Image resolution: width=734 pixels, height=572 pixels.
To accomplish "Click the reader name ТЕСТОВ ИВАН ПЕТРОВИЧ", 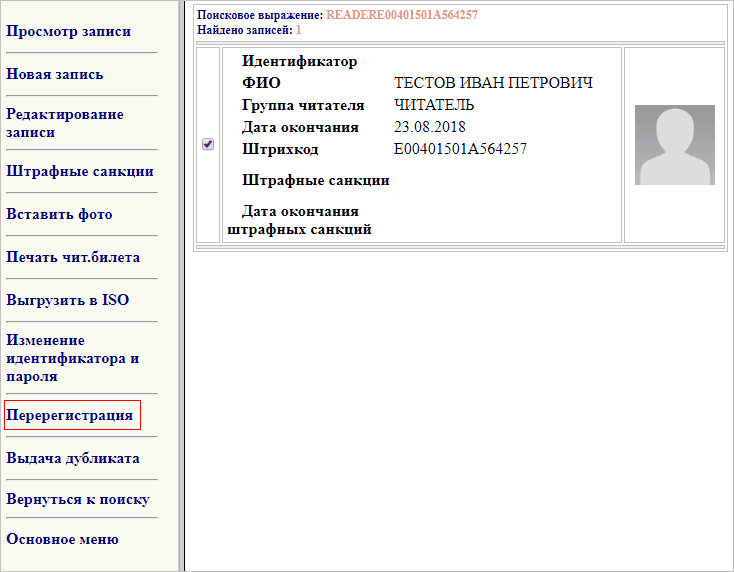I will tap(494, 83).
